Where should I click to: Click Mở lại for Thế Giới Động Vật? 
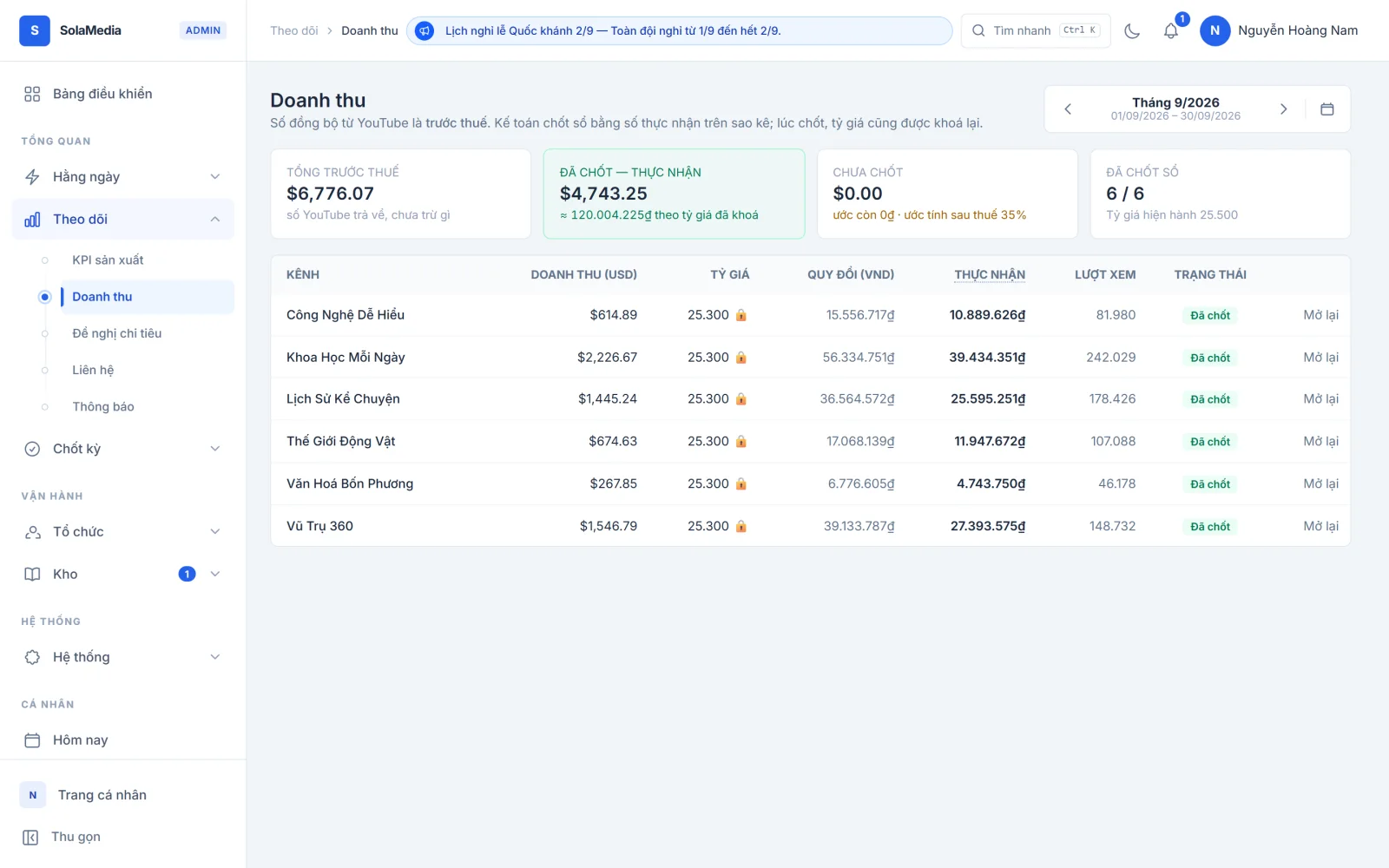[x=1320, y=442]
